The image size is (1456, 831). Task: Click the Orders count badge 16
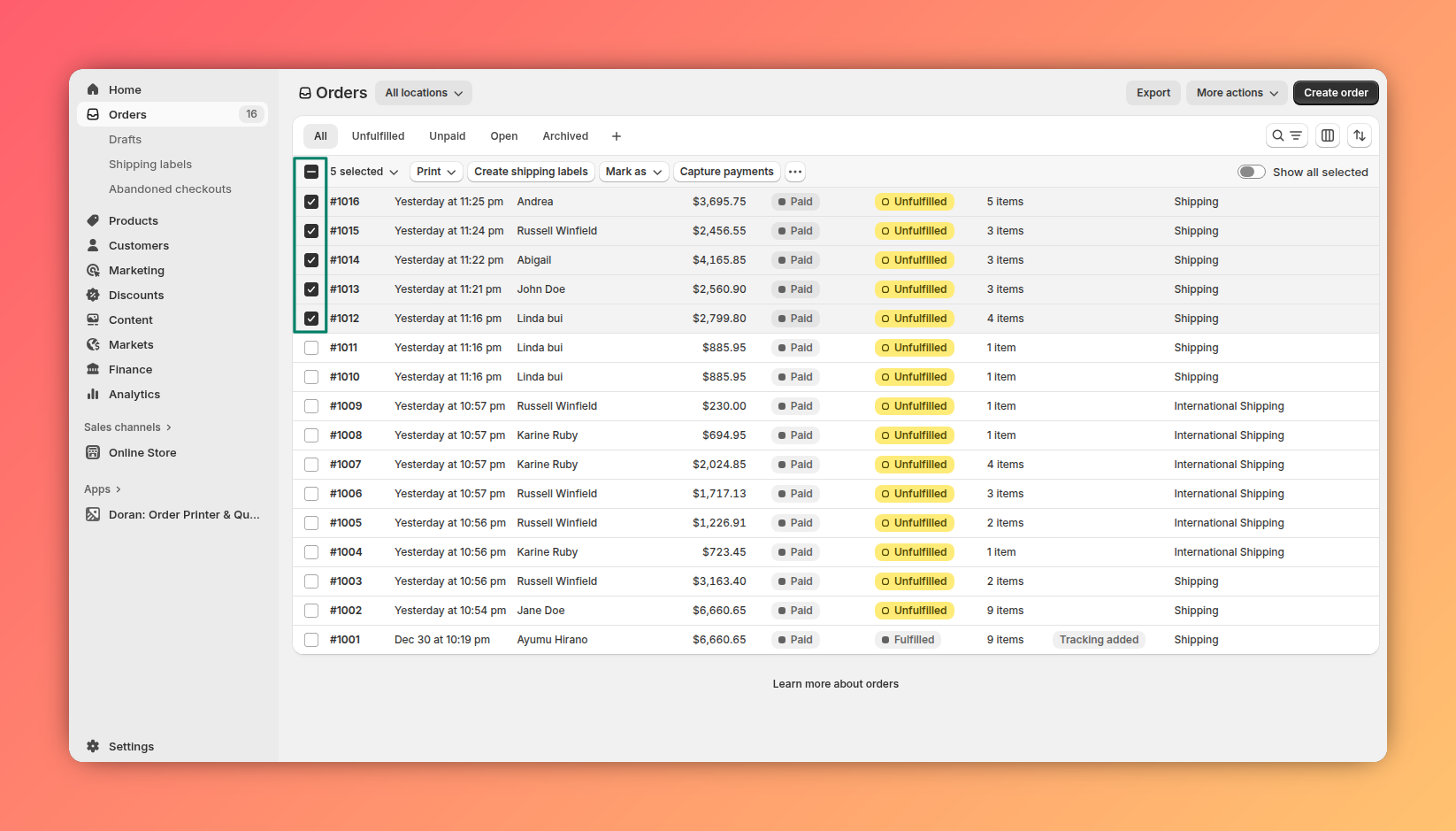[252, 114]
